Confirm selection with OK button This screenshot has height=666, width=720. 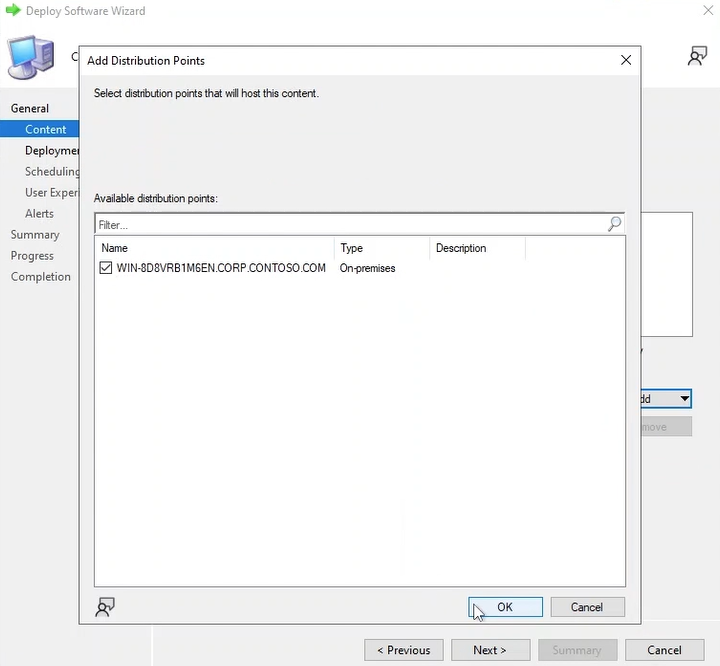pyautogui.click(x=505, y=607)
